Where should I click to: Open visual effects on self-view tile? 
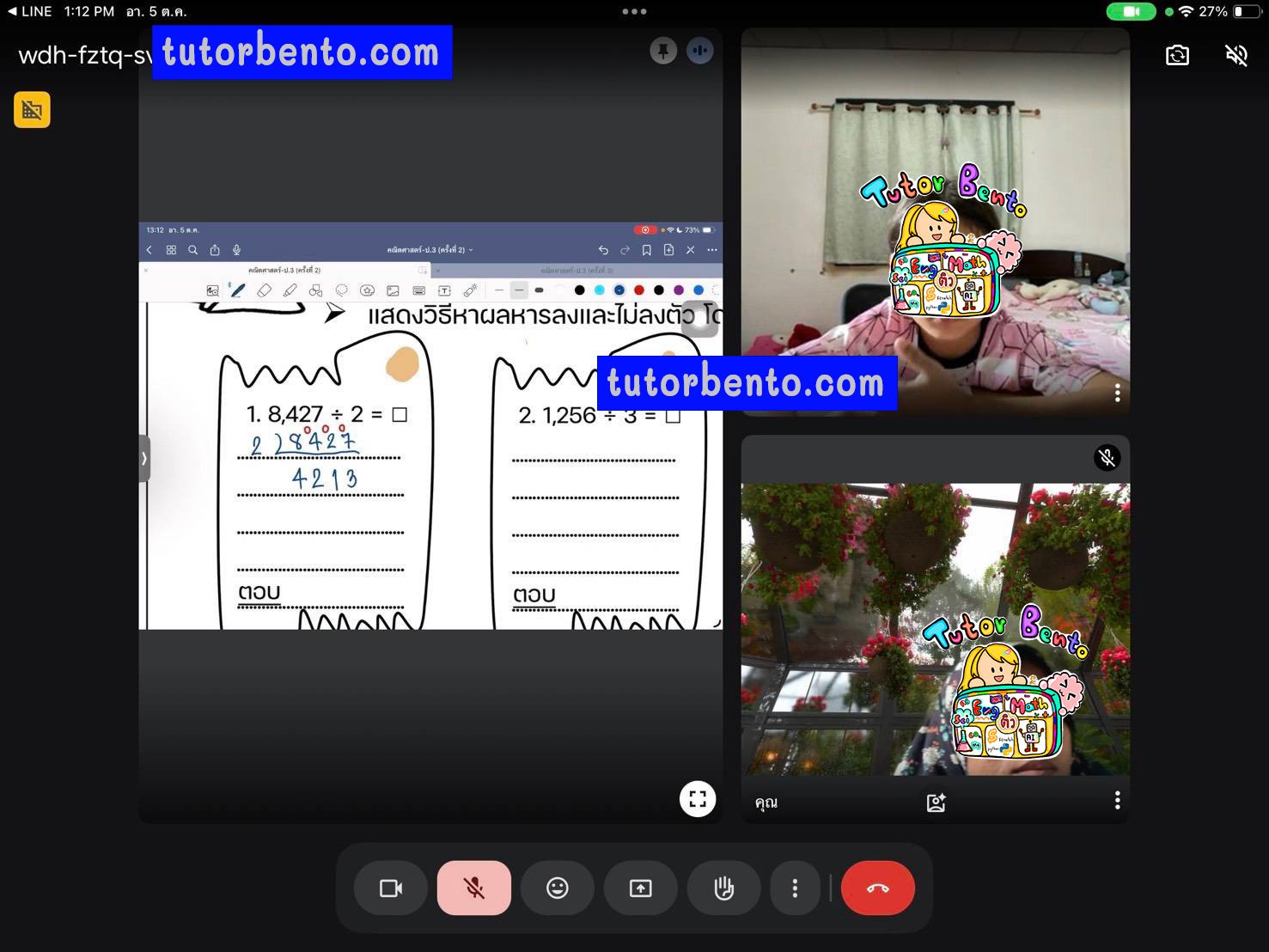[x=936, y=802]
